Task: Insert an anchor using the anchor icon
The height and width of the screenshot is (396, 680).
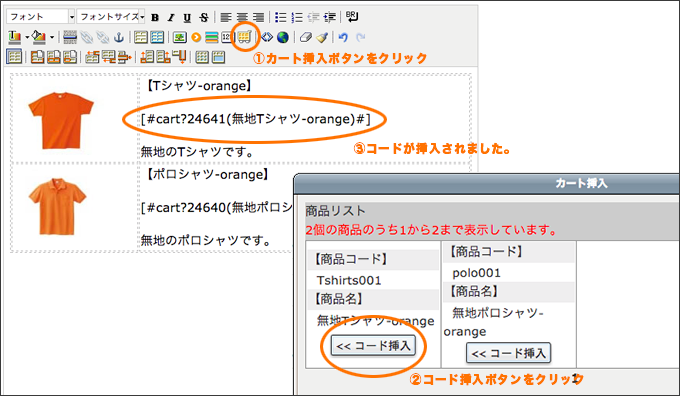Action: coord(119,37)
